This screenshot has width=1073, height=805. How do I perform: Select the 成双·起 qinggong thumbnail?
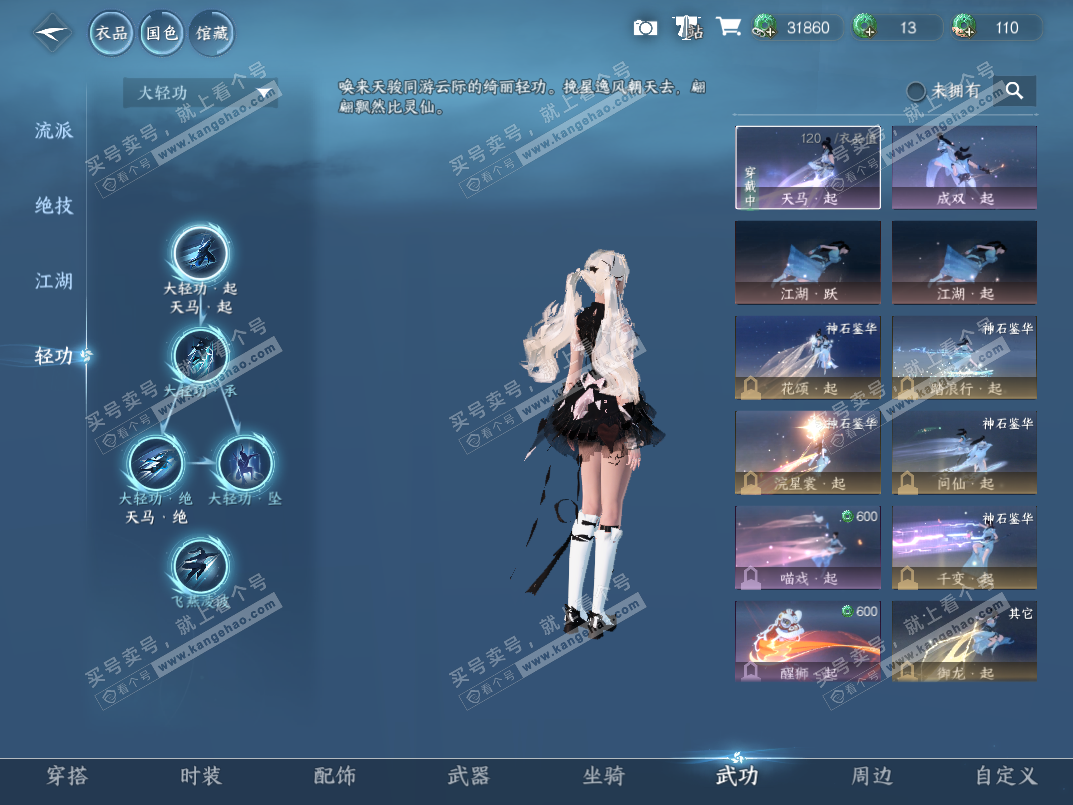(963, 167)
